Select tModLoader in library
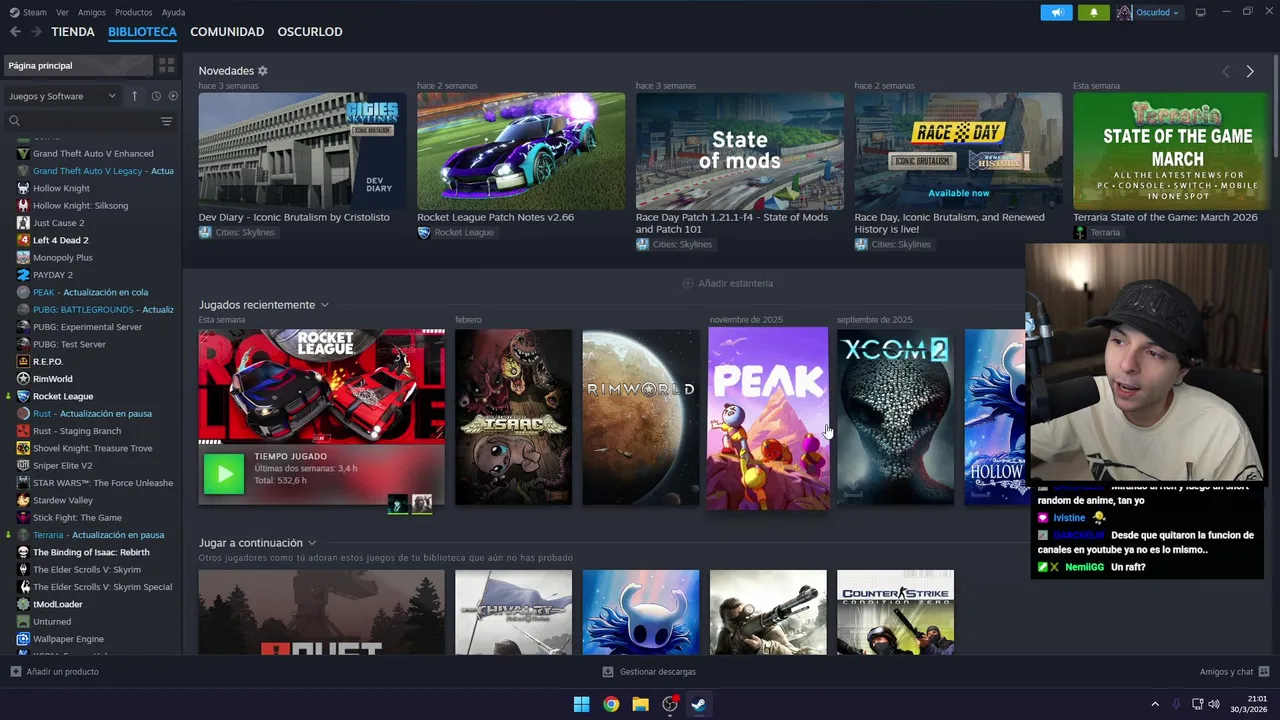Screen dimensions: 1280x720 coord(57,604)
